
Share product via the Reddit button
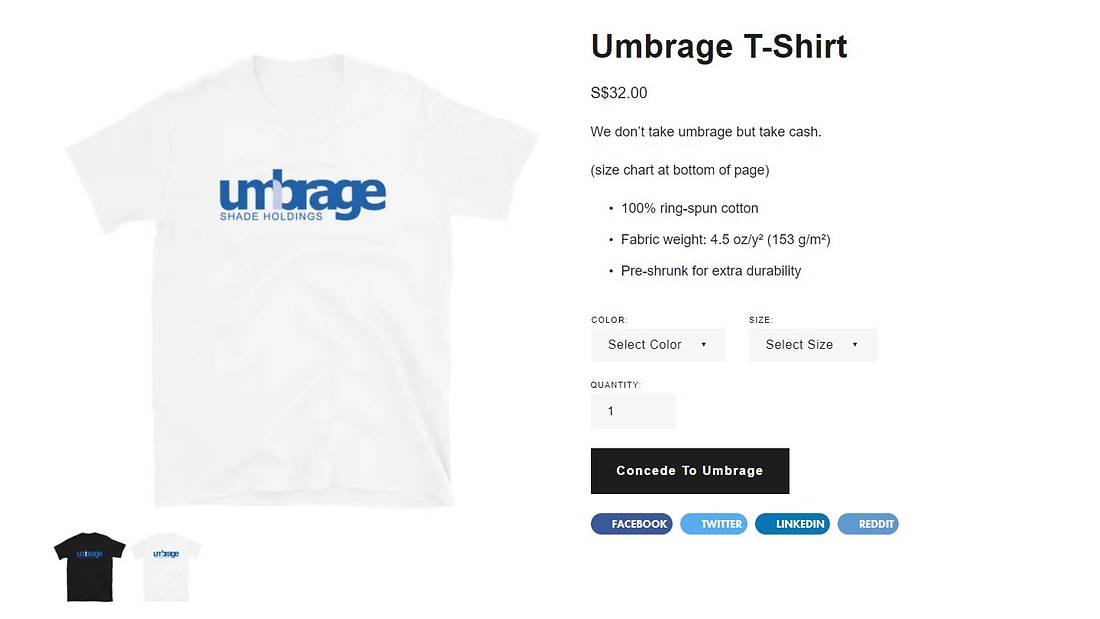(868, 524)
